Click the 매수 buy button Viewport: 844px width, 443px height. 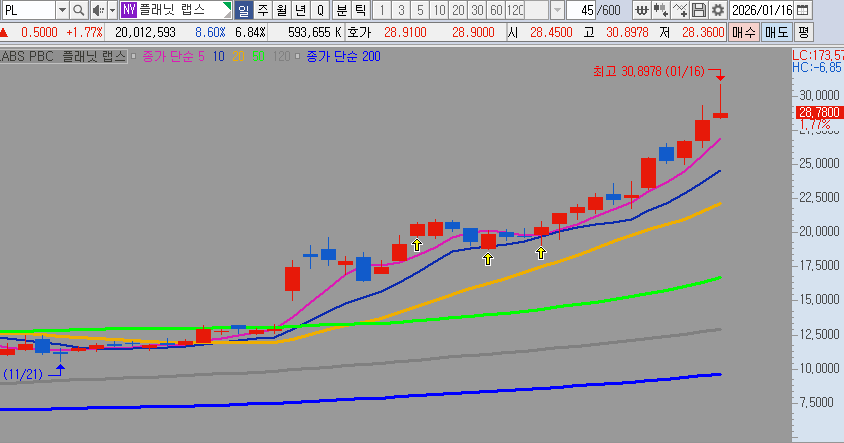[x=743, y=32]
